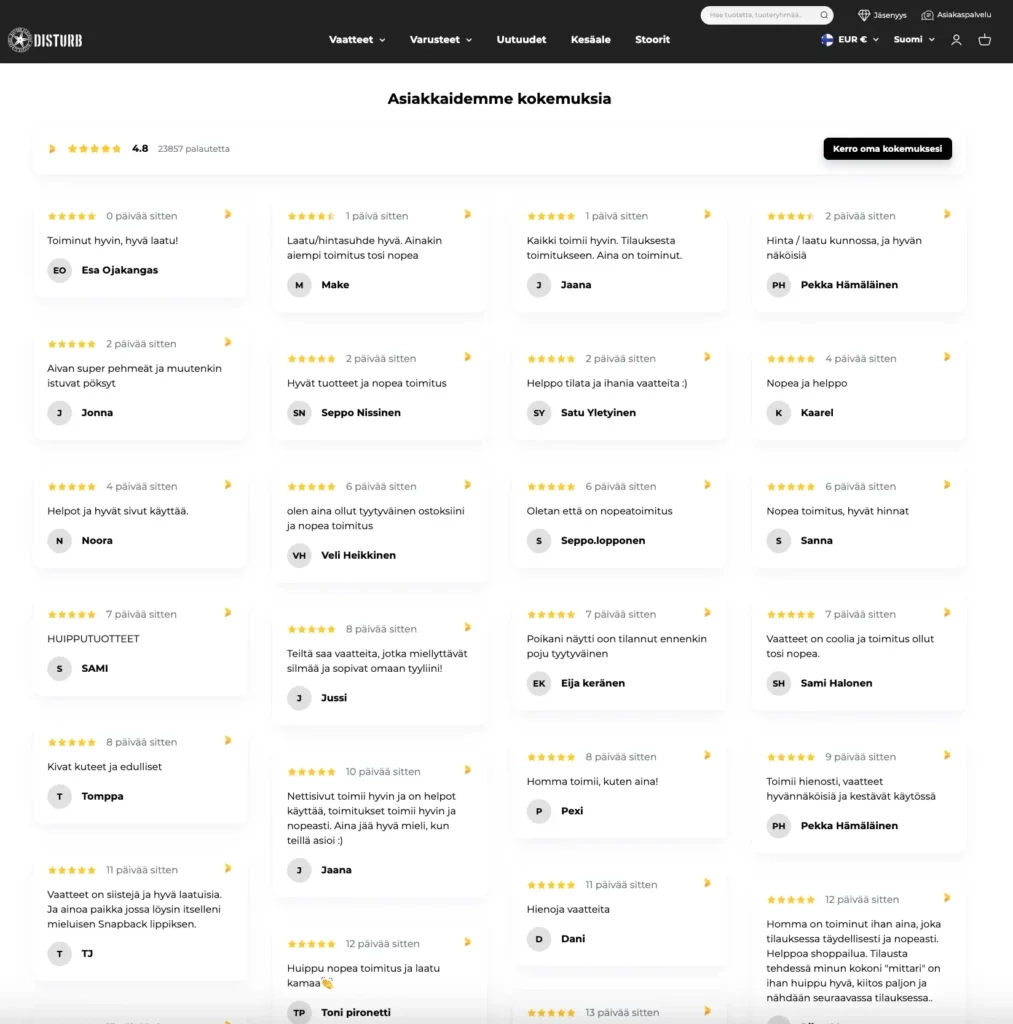Click arrow icon on Kaarel review
Screen dimensions: 1013x1024
pyautogui.click(x=947, y=357)
